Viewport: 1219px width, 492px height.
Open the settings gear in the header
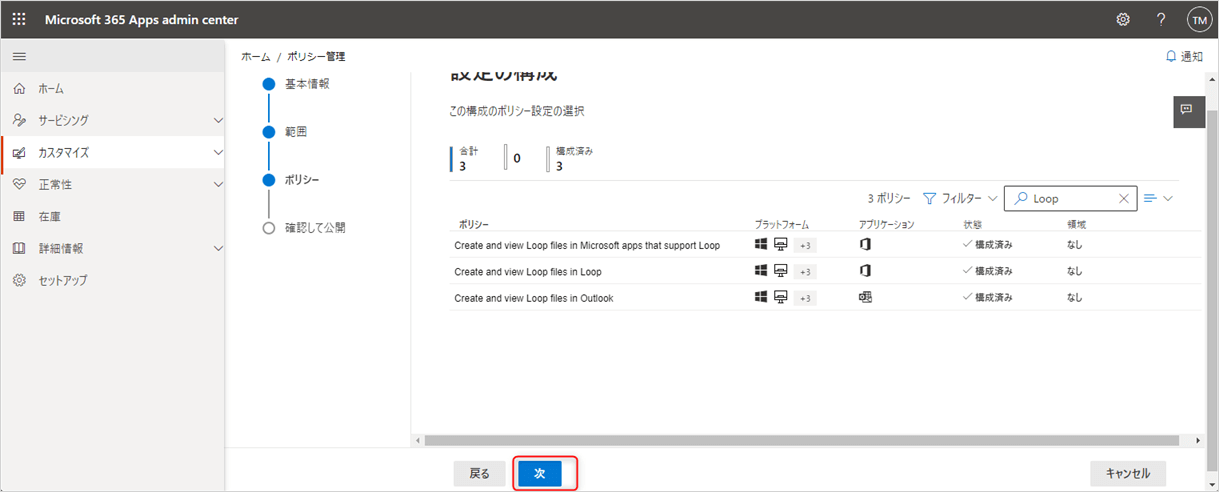coord(1123,20)
